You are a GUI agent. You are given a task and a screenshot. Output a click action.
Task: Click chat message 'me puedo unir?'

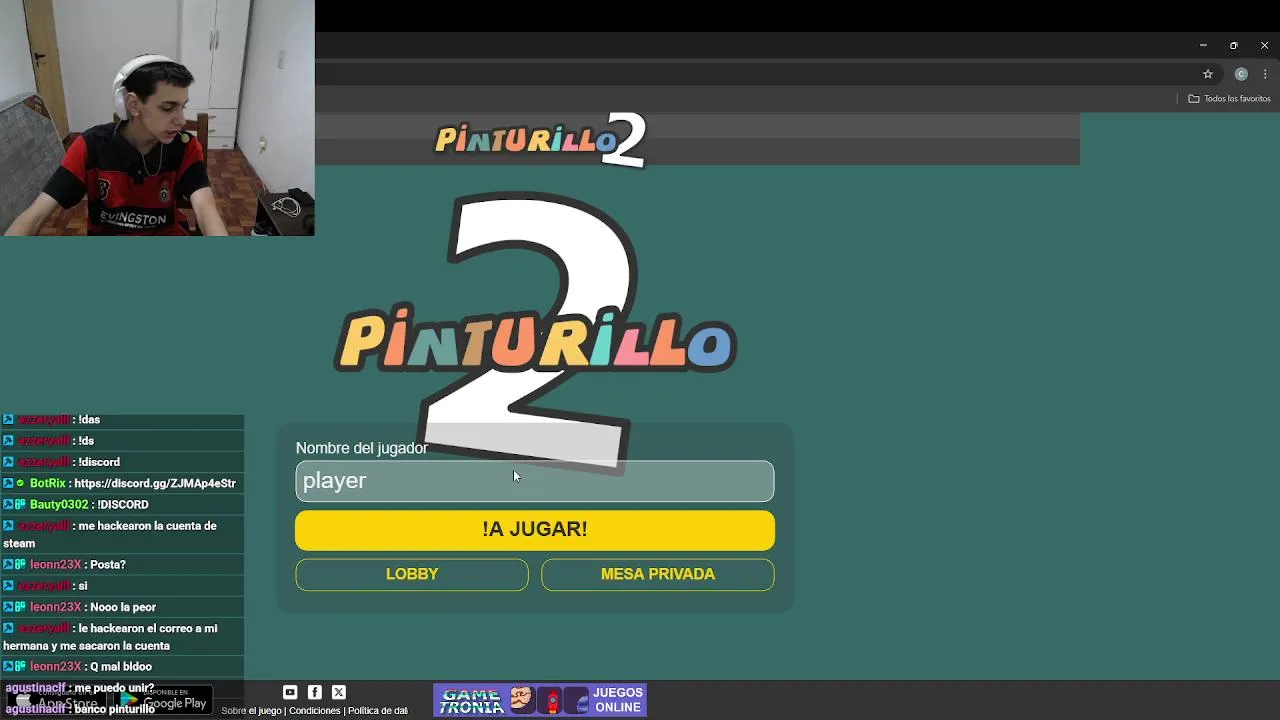pos(114,688)
